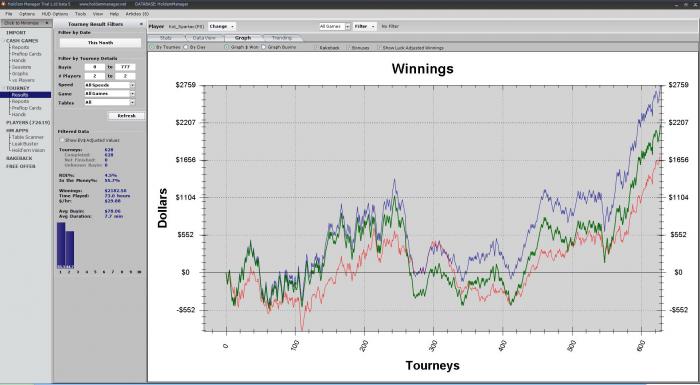Image resolution: width=700 pixels, height=385 pixels.
Task: Open Hold'em Vision app
Action: (x=28, y=151)
